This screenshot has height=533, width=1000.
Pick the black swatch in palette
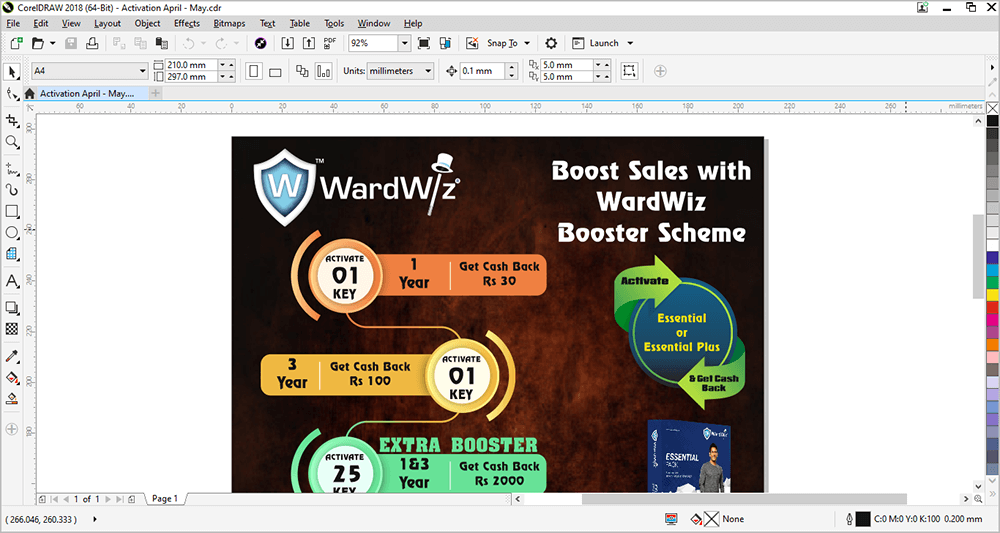[993, 120]
